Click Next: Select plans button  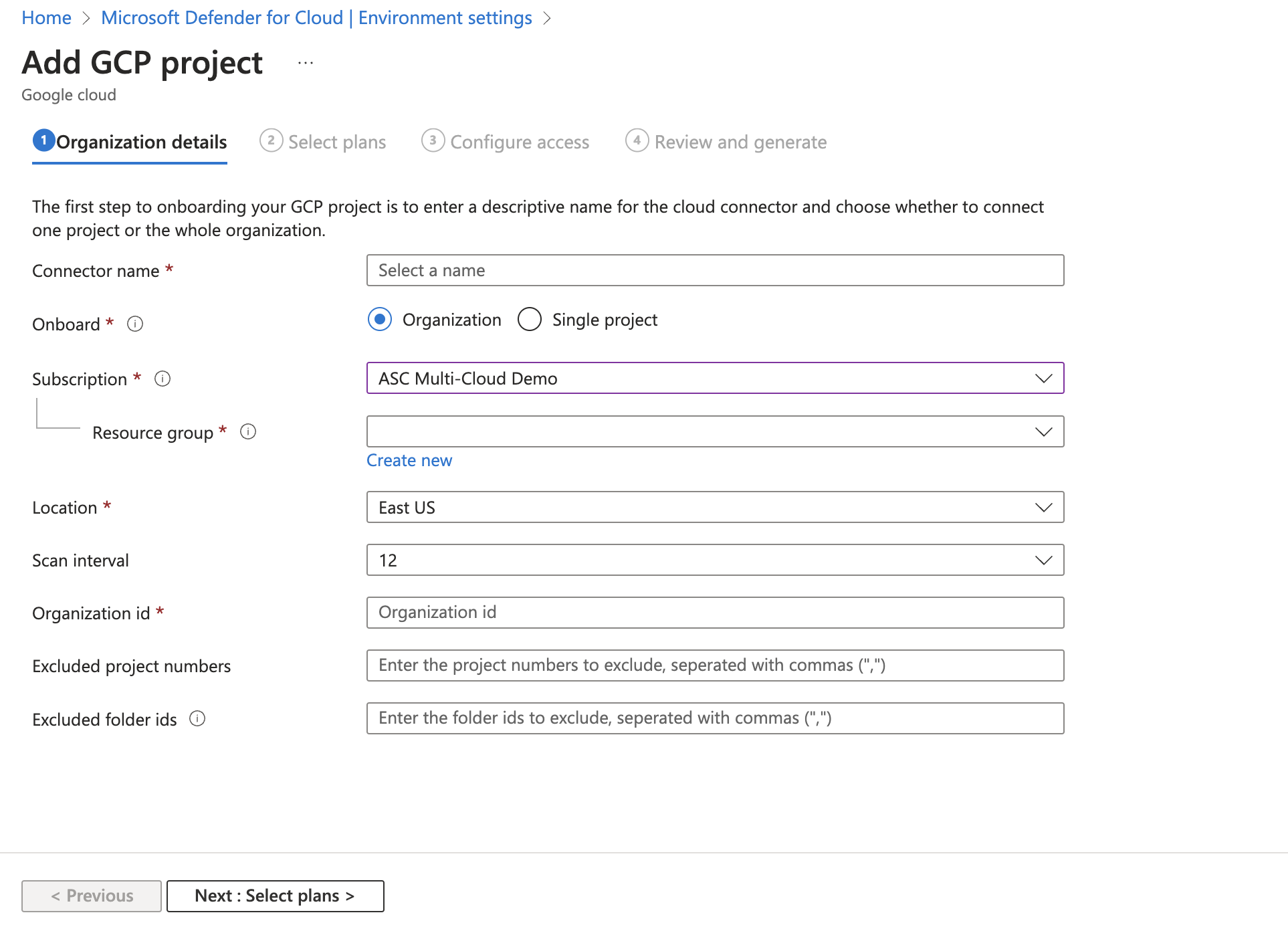[x=275, y=896]
